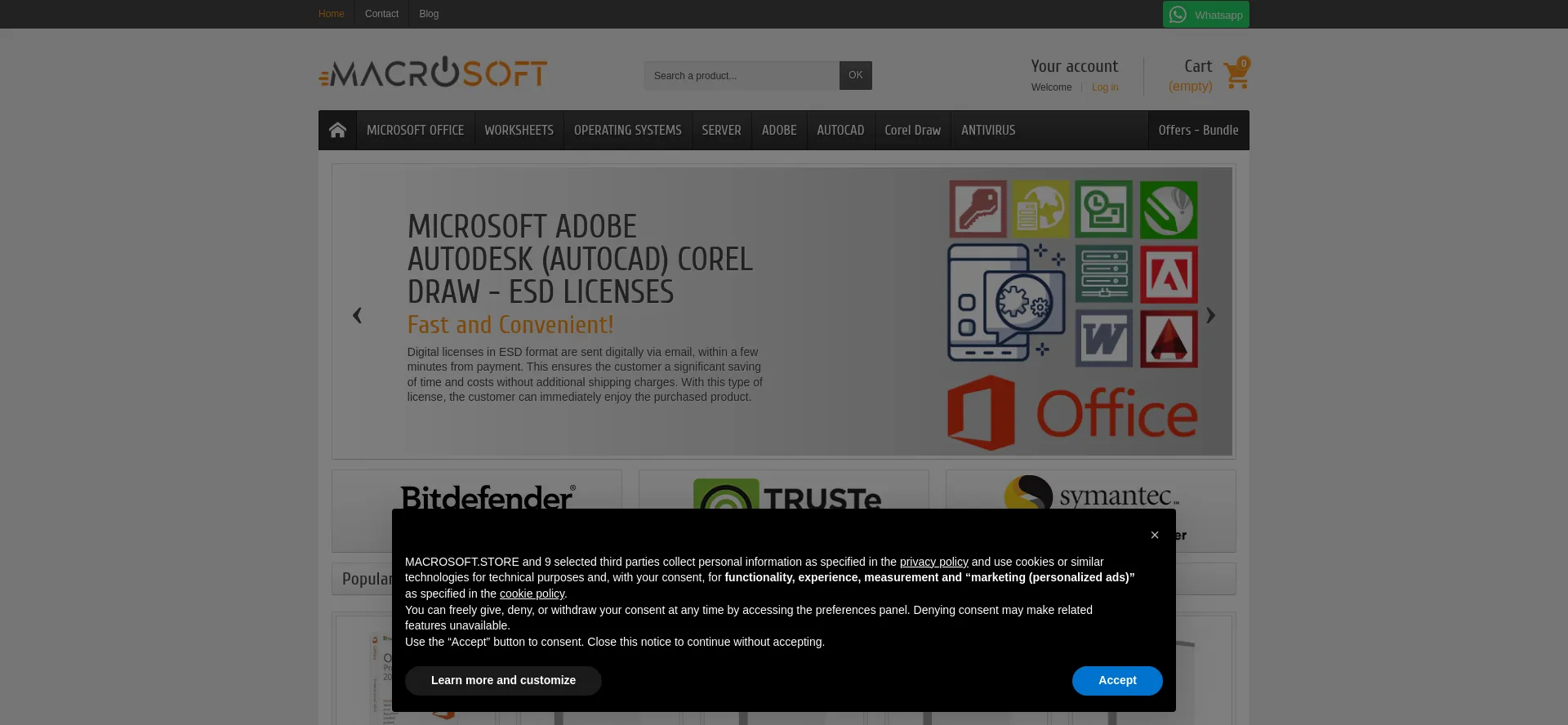Click the Log in link
Image resolution: width=1568 pixels, height=725 pixels.
tap(1105, 87)
